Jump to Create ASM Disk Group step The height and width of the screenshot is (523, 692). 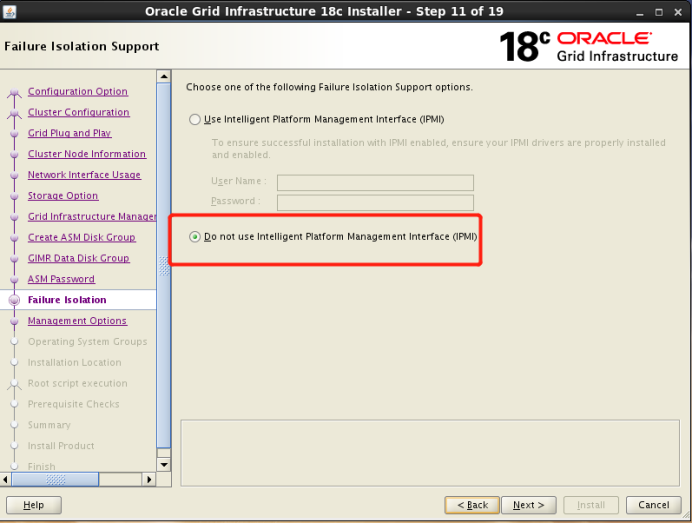pyautogui.click(x=82, y=237)
